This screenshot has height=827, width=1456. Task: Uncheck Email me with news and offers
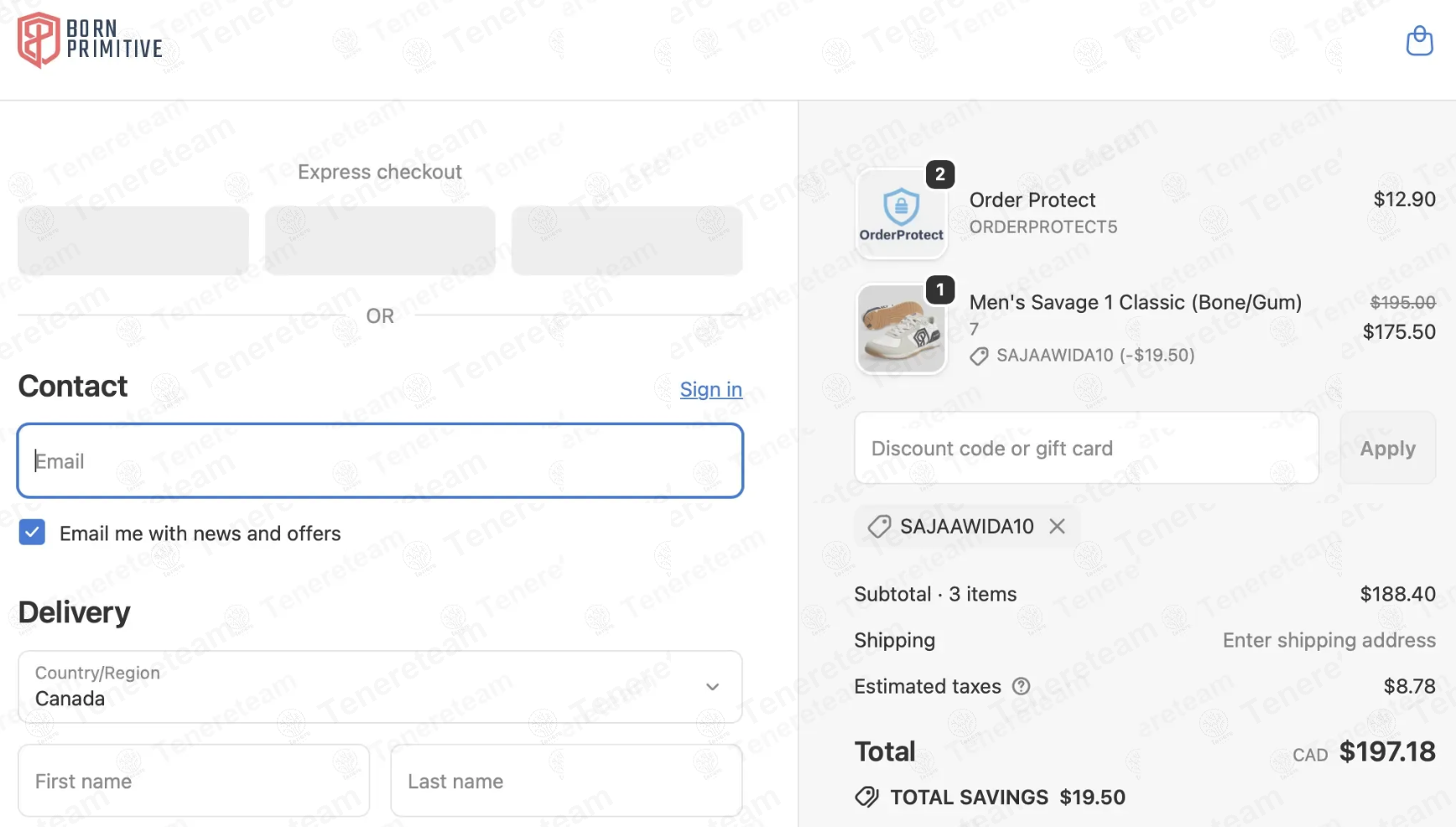click(32, 533)
